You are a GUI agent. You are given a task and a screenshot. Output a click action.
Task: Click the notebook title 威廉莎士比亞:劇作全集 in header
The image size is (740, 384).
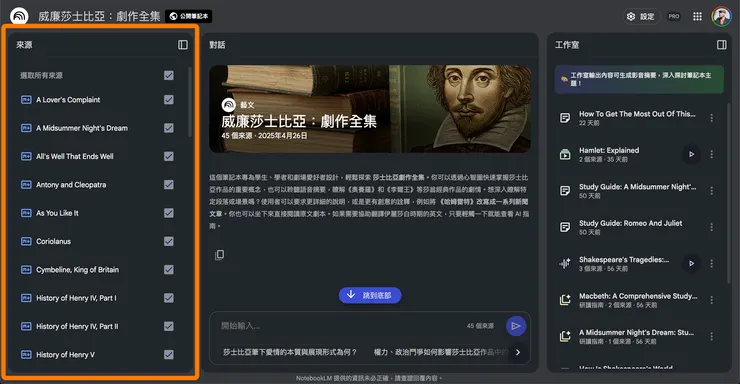[x=99, y=17]
